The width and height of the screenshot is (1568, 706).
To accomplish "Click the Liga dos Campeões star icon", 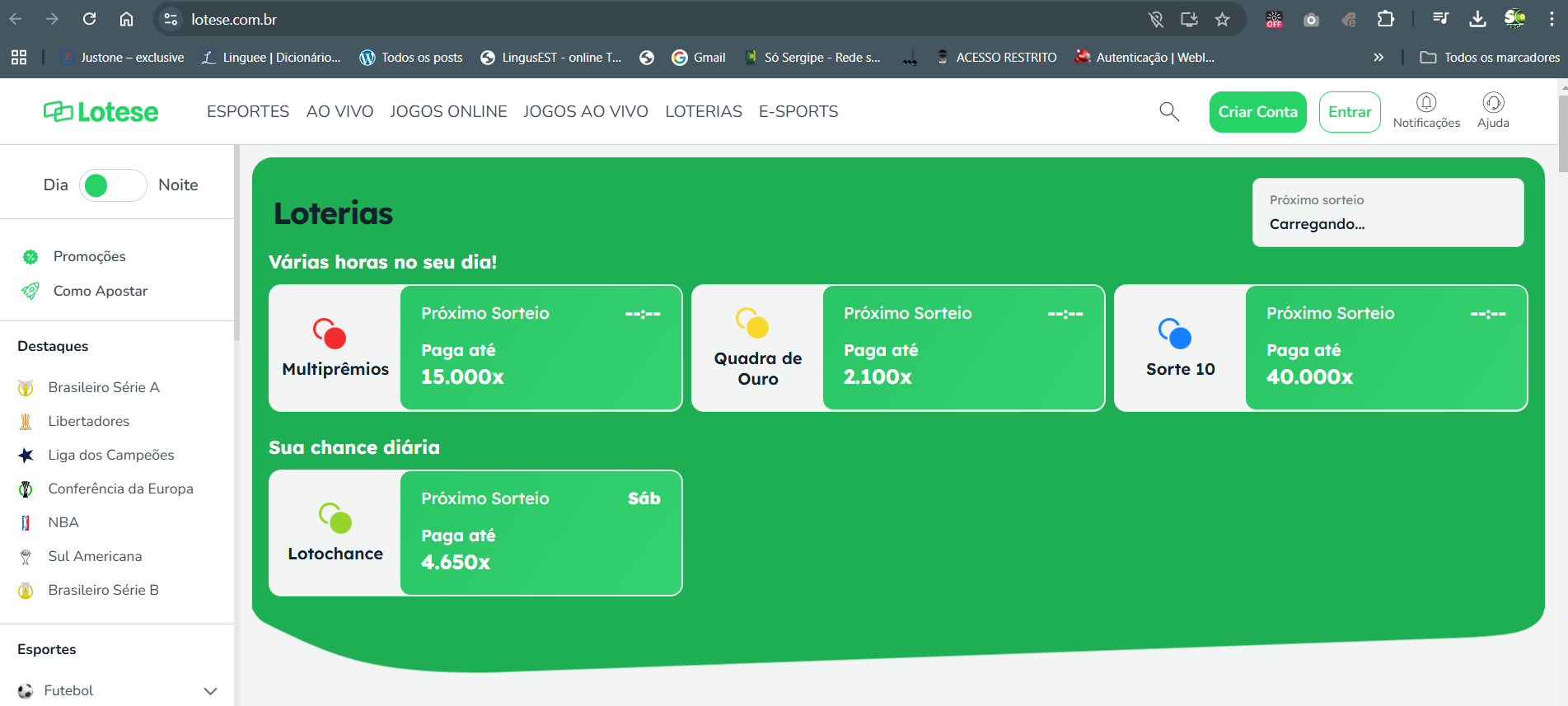I will click(26, 455).
